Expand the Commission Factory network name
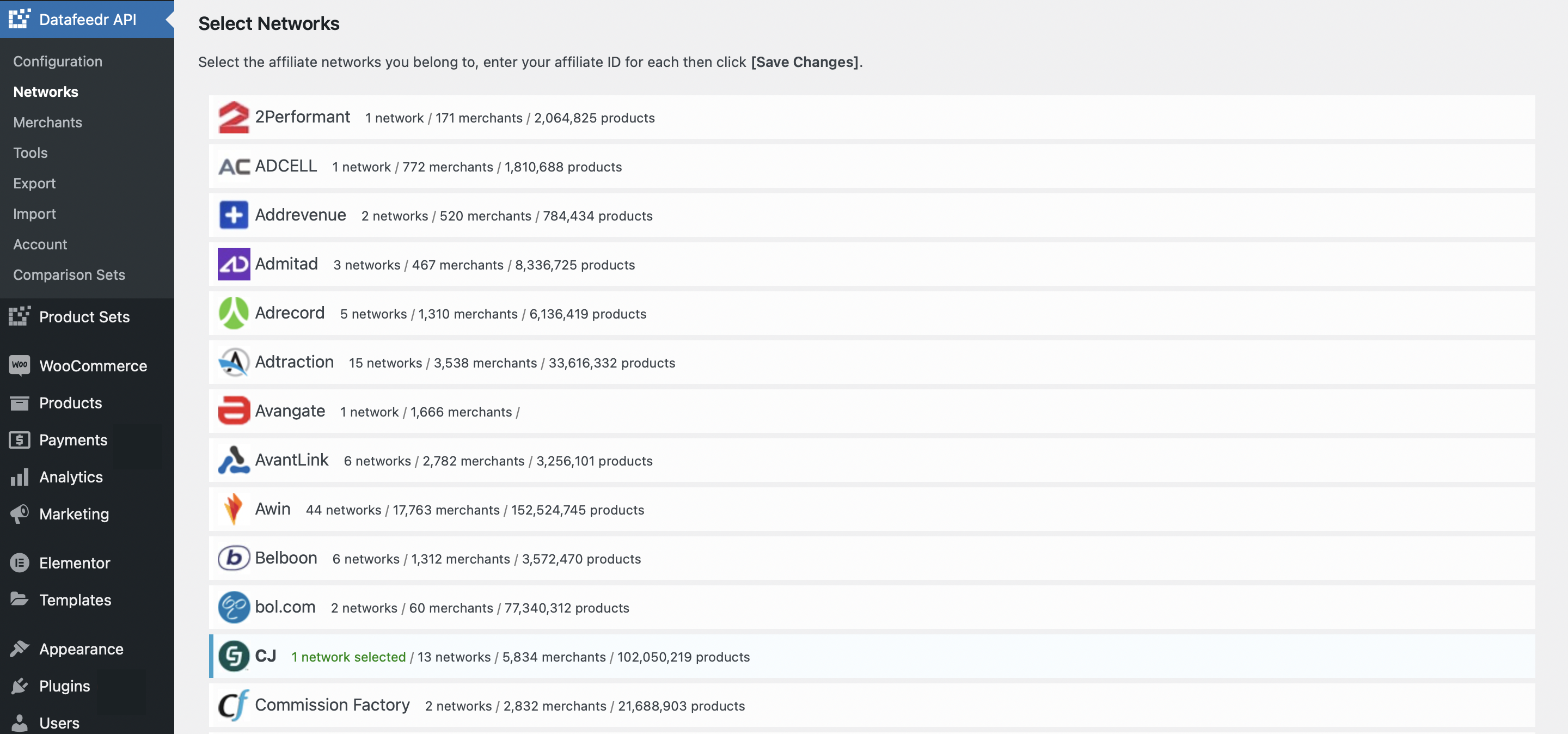Viewport: 1568px width, 734px height. 332,704
